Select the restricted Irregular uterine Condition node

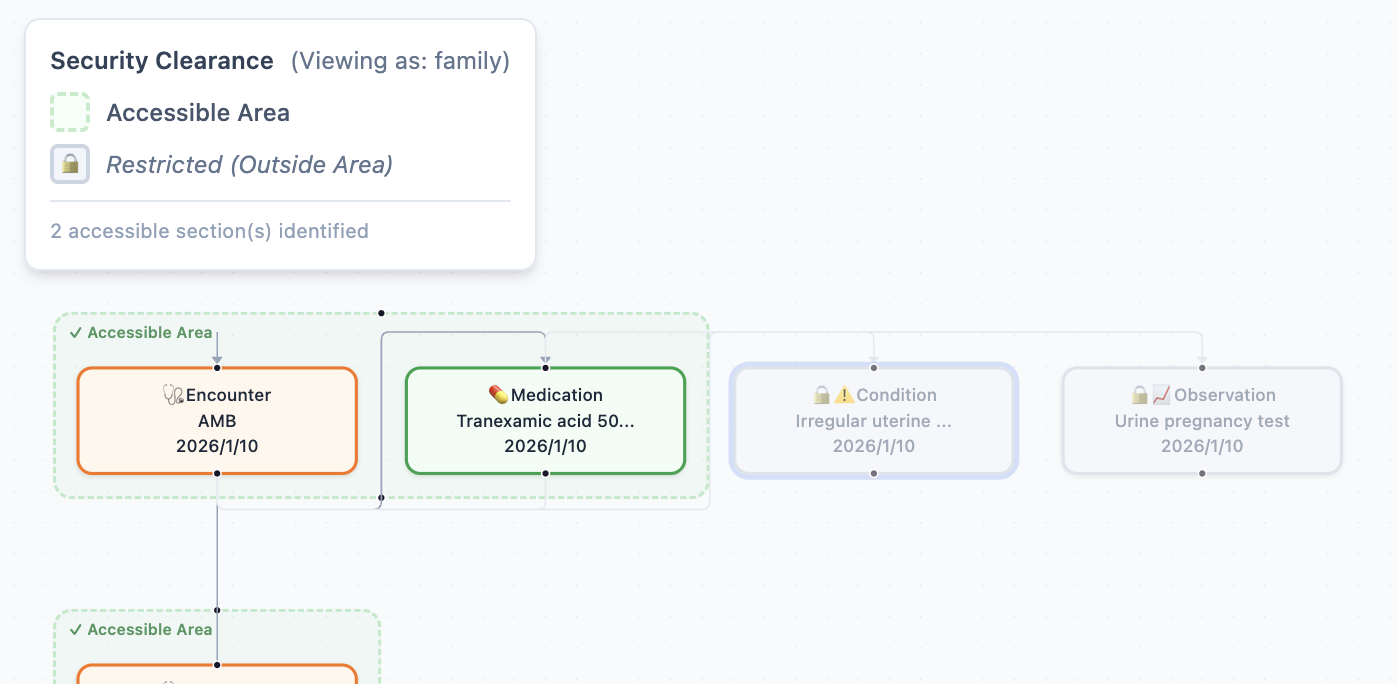point(874,421)
